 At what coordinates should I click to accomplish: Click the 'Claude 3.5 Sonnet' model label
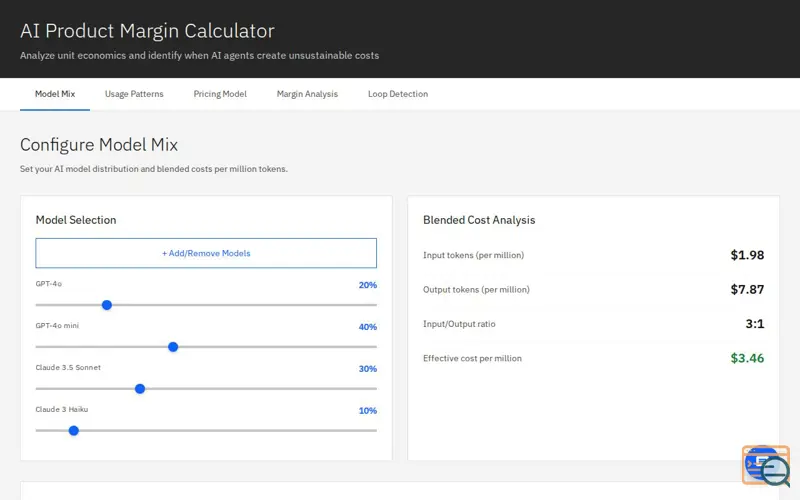68,367
